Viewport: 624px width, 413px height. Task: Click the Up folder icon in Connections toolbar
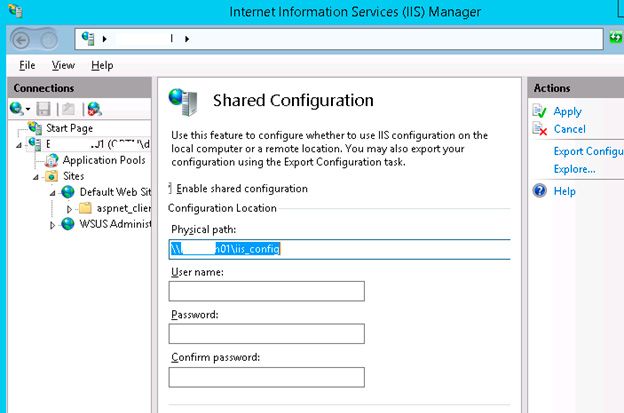click(x=68, y=109)
